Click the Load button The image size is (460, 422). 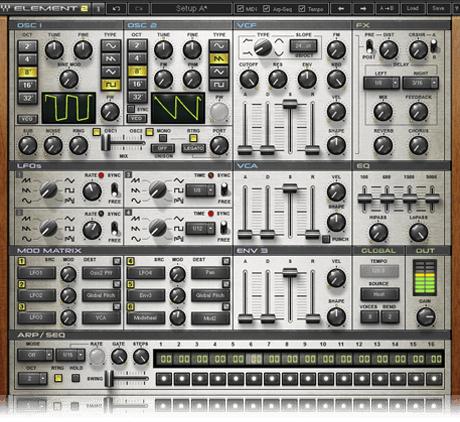pyautogui.click(x=412, y=9)
